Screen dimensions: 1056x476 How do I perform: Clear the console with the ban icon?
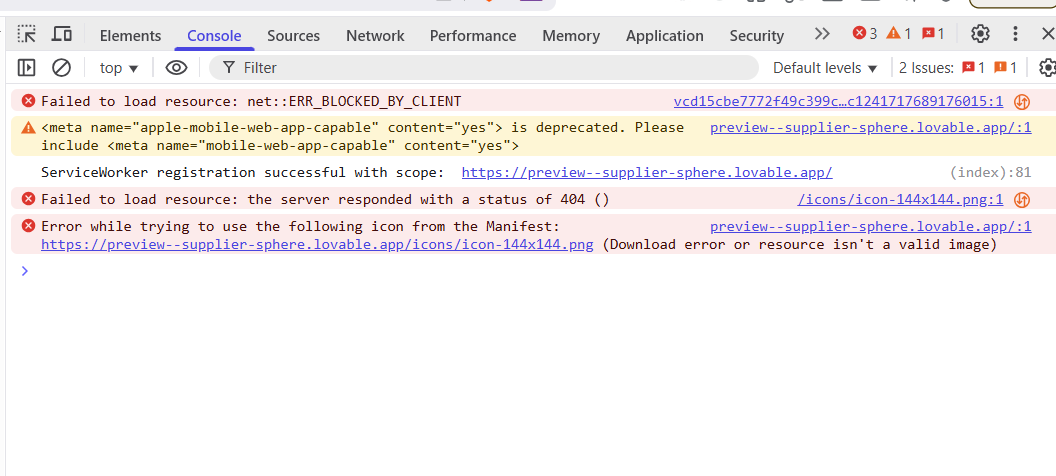[61, 68]
